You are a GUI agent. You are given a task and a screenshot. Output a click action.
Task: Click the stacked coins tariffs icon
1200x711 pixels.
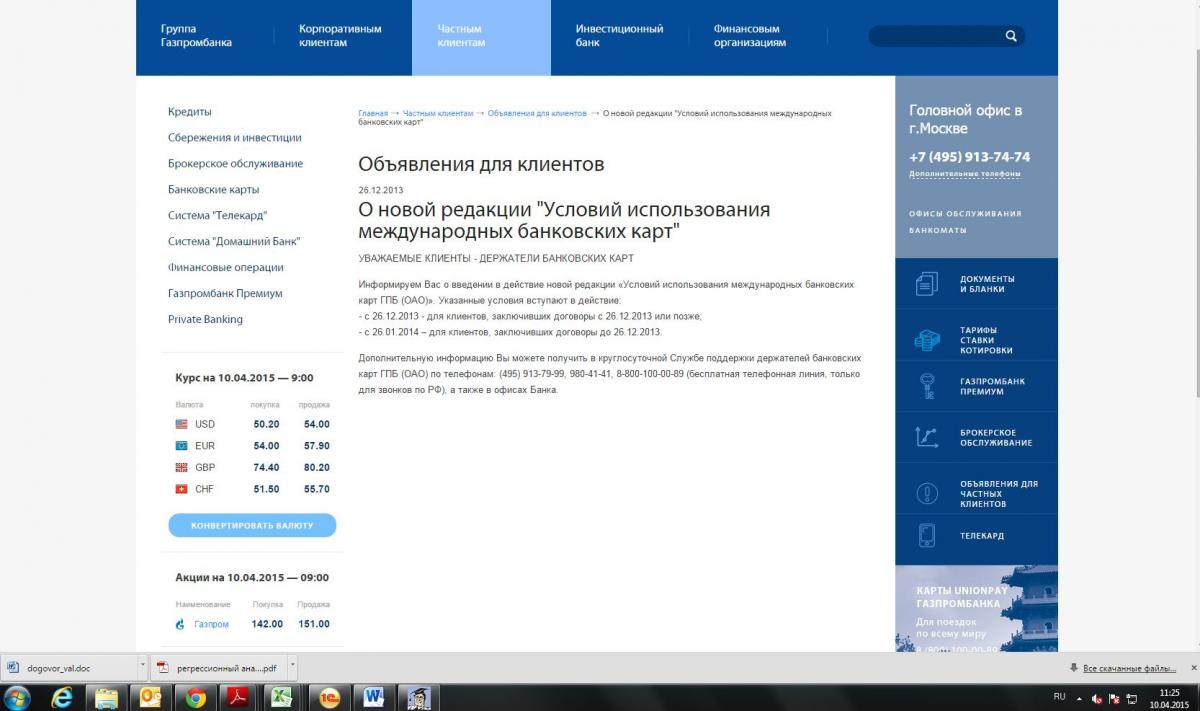coord(926,340)
